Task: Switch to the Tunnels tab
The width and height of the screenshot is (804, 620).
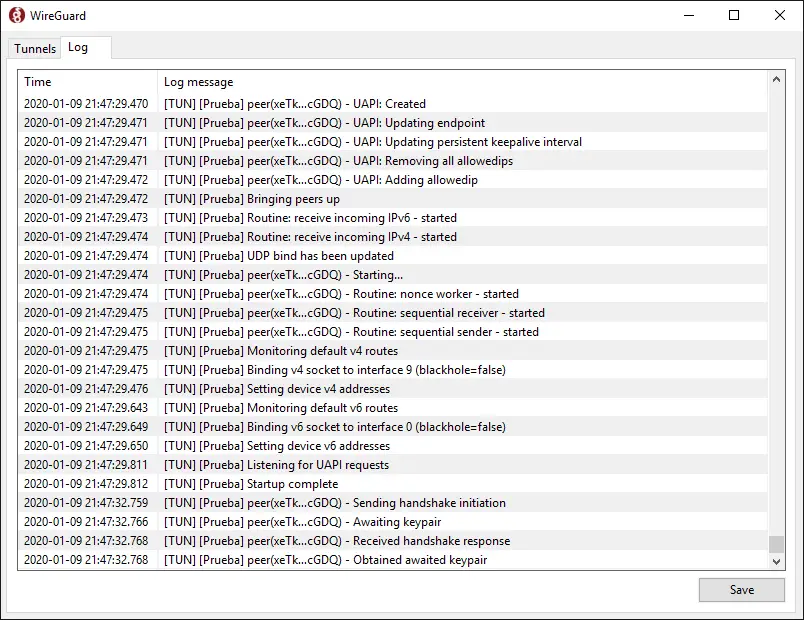Action: [34, 49]
